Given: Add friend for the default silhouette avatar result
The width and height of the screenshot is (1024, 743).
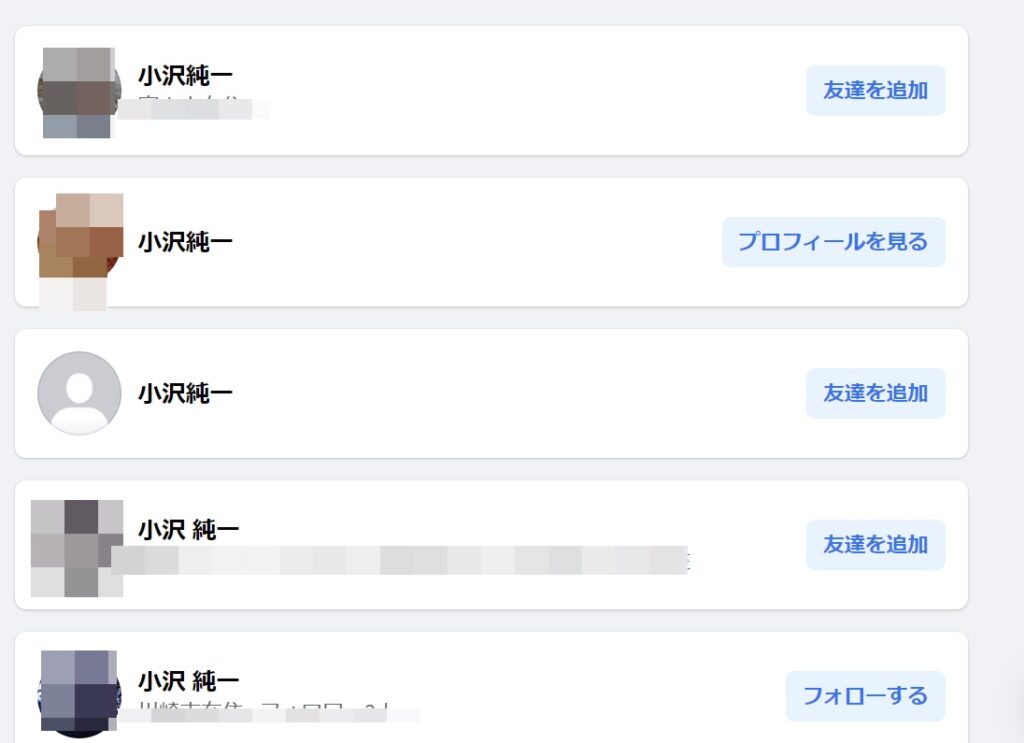Looking at the screenshot, I should [x=876, y=393].
